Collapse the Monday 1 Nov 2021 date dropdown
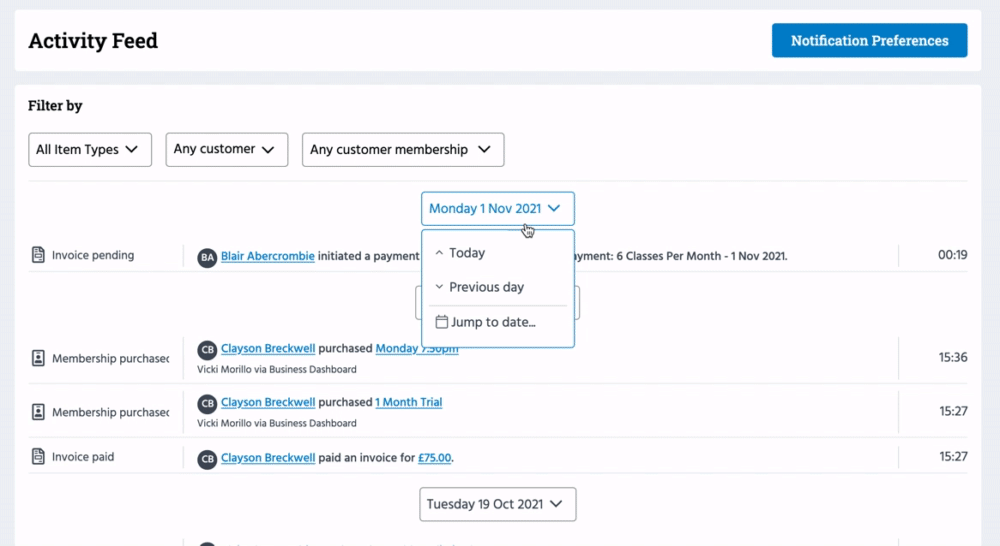The width and height of the screenshot is (1000, 546). pyautogui.click(x=497, y=209)
